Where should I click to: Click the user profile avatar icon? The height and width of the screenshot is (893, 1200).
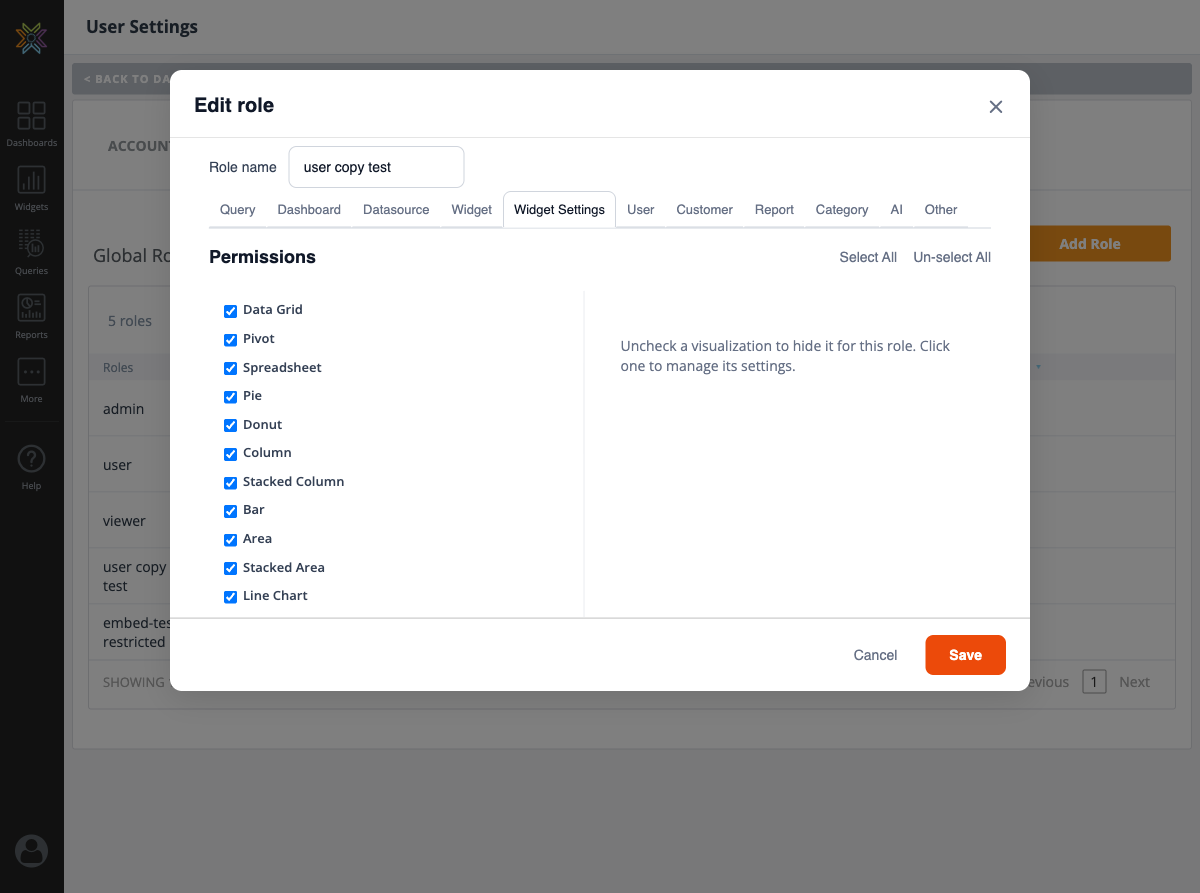point(32,850)
